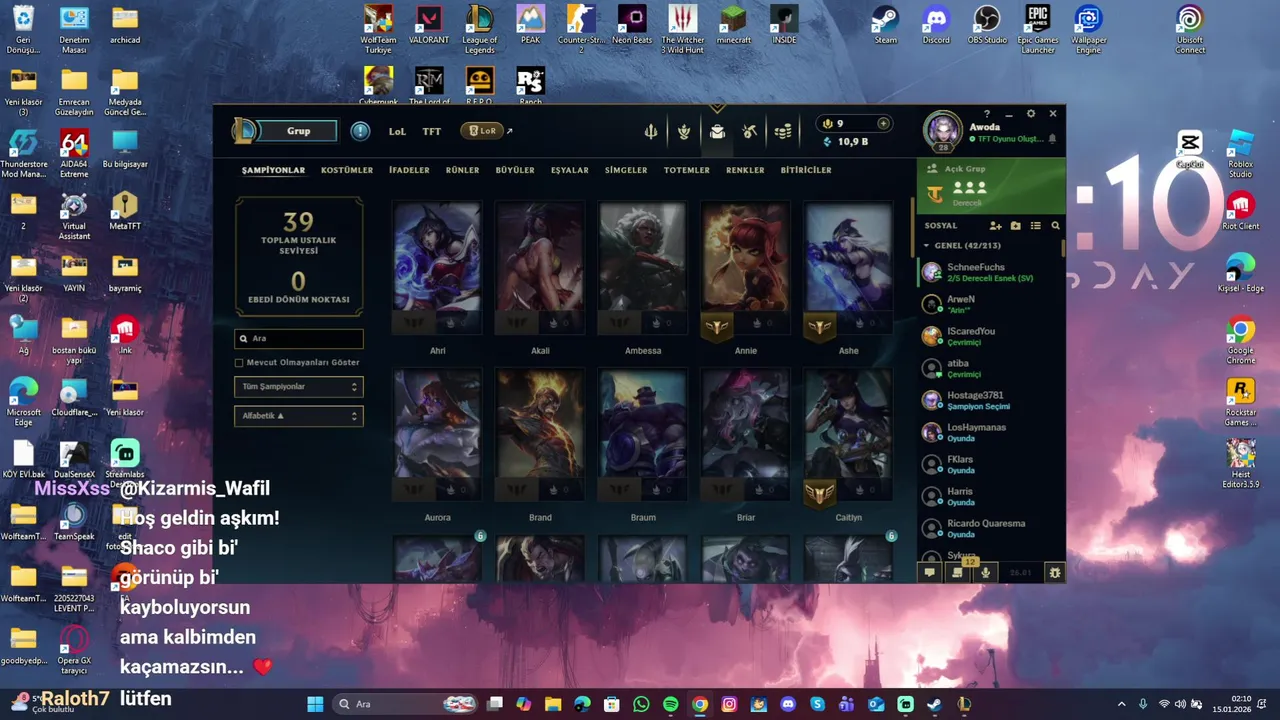Launch VALORANT desktop shortcut

[x=429, y=26]
